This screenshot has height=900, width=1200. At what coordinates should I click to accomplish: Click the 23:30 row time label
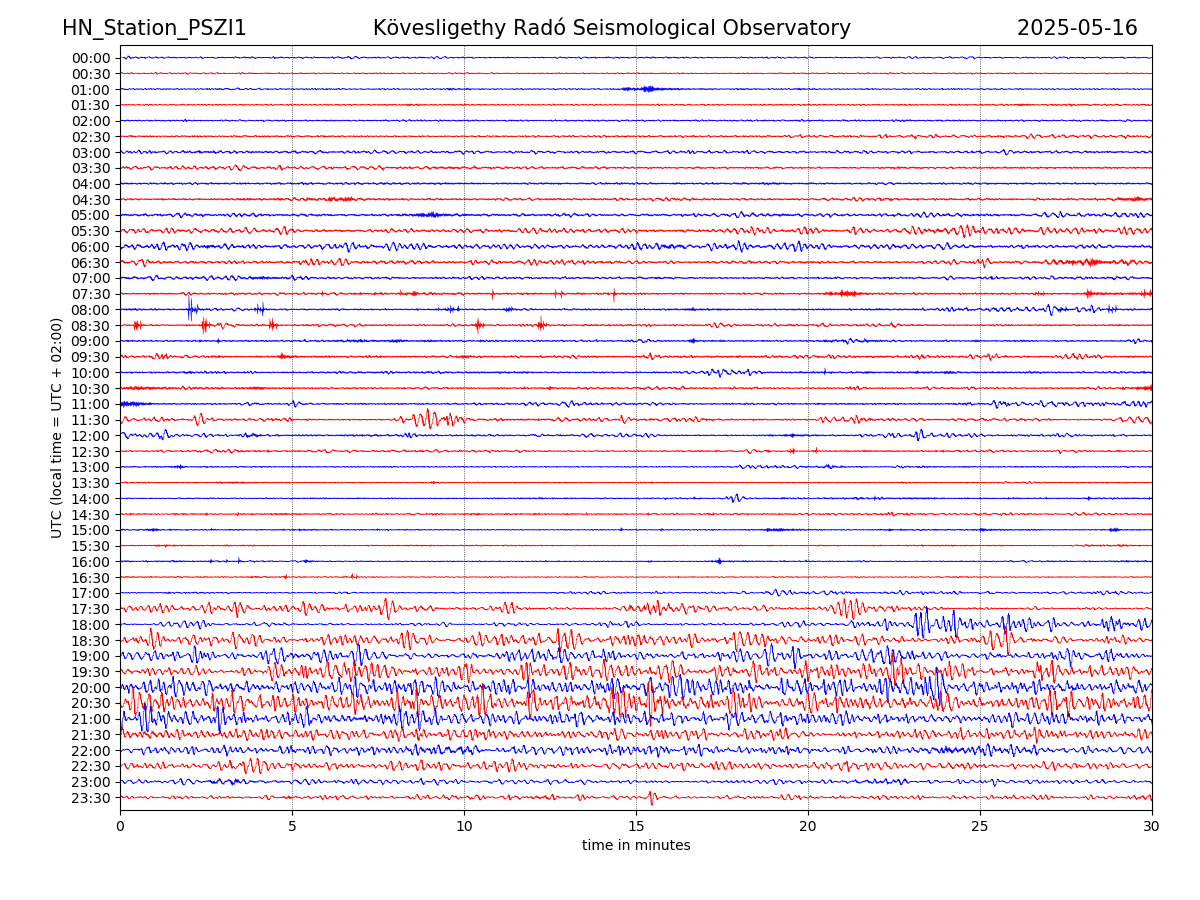point(91,798)
